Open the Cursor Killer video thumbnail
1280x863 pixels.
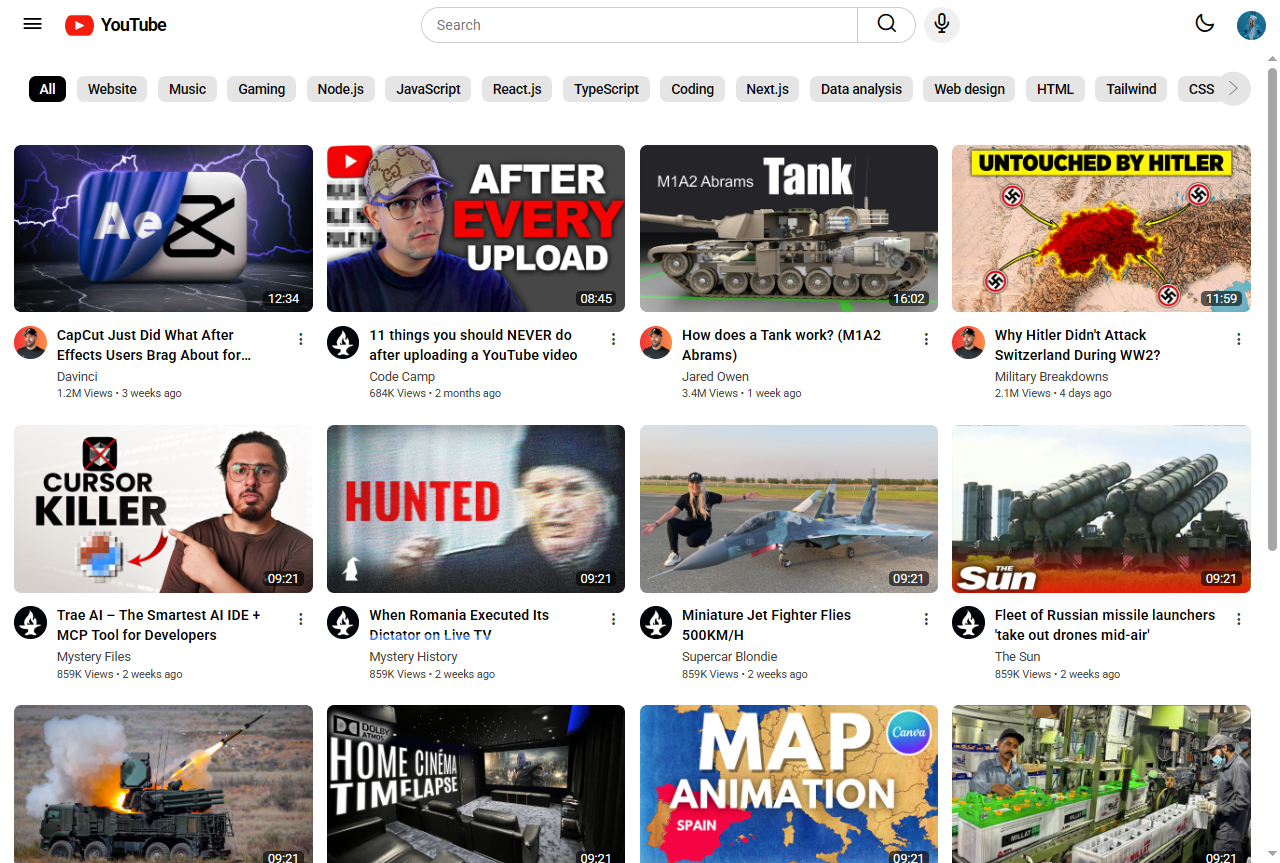click(163, 509)
